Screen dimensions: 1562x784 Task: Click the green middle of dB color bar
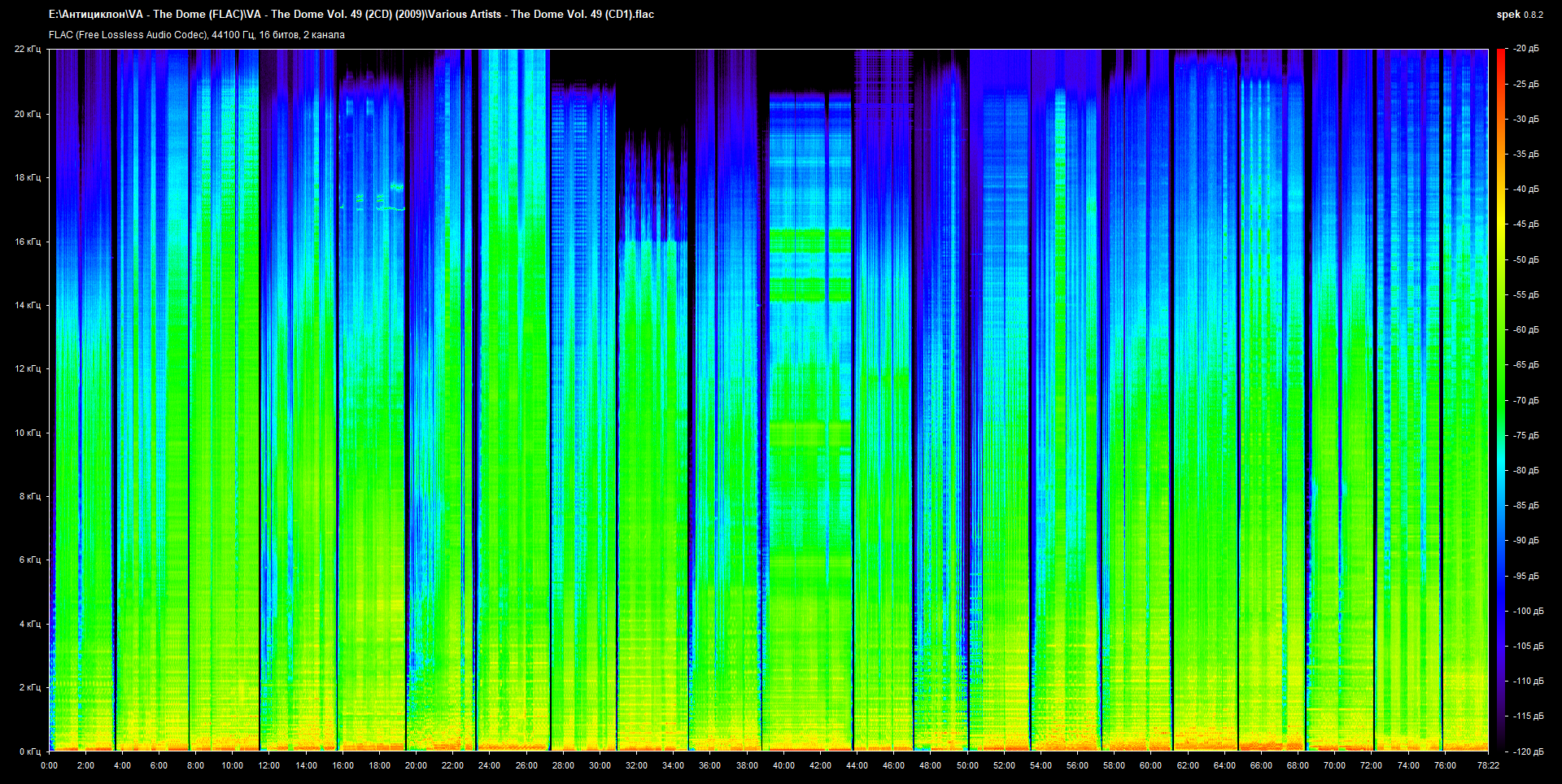(x=1500, y=399)
